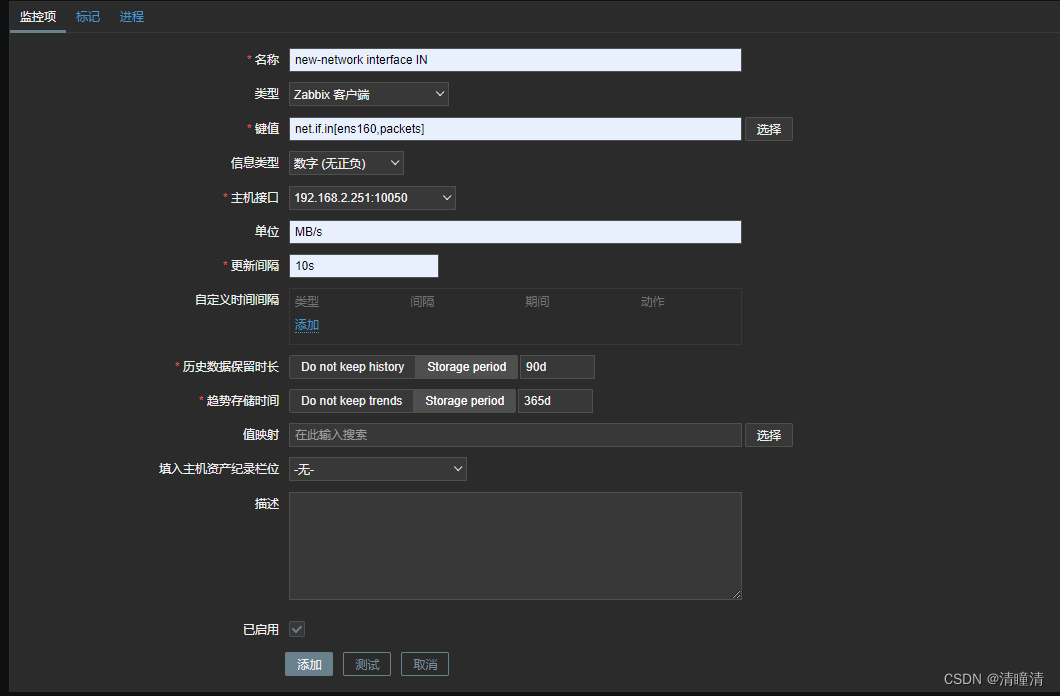Select Storage period for 趋势存储时间
This screenshot has width=1060, height=696.
click(464, 401)
